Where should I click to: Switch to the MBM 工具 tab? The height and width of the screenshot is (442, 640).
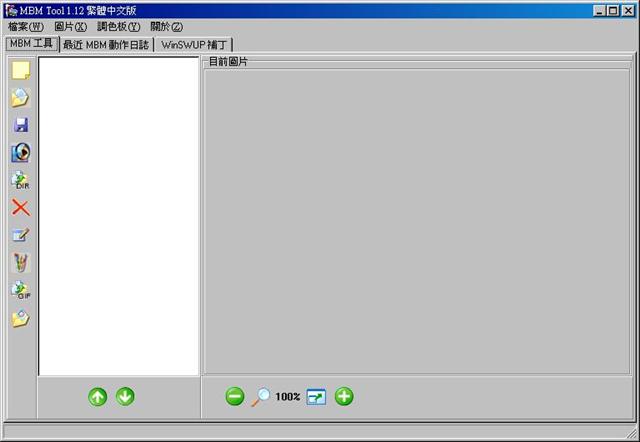pos(32,44)
